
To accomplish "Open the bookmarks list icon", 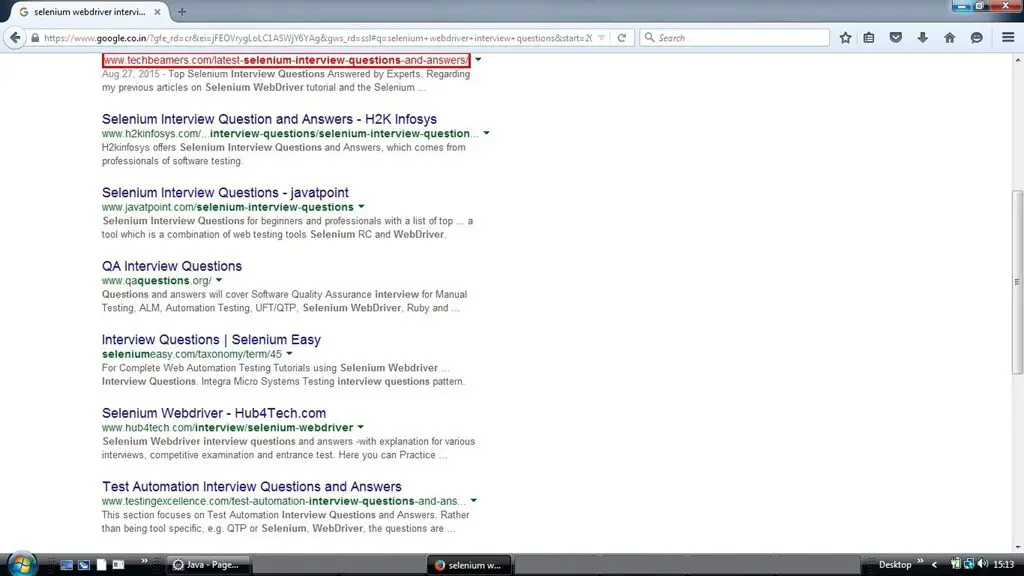I will 869,38.
